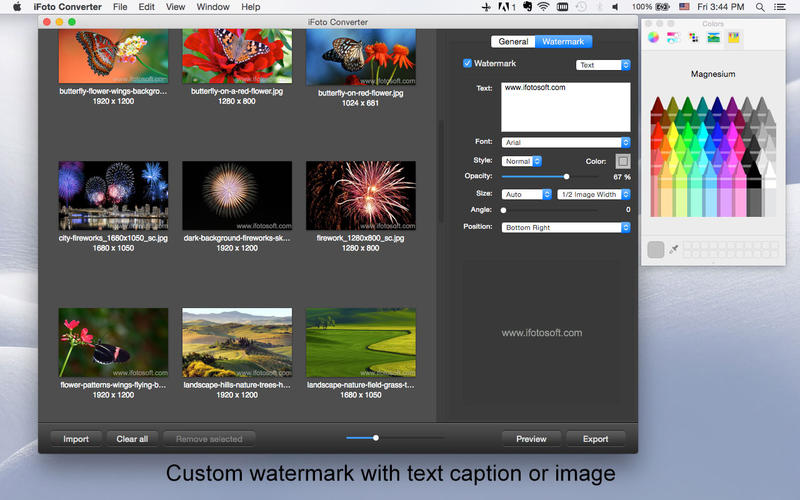
Task: Click the watermark Text input field
Action: (566, 107)
